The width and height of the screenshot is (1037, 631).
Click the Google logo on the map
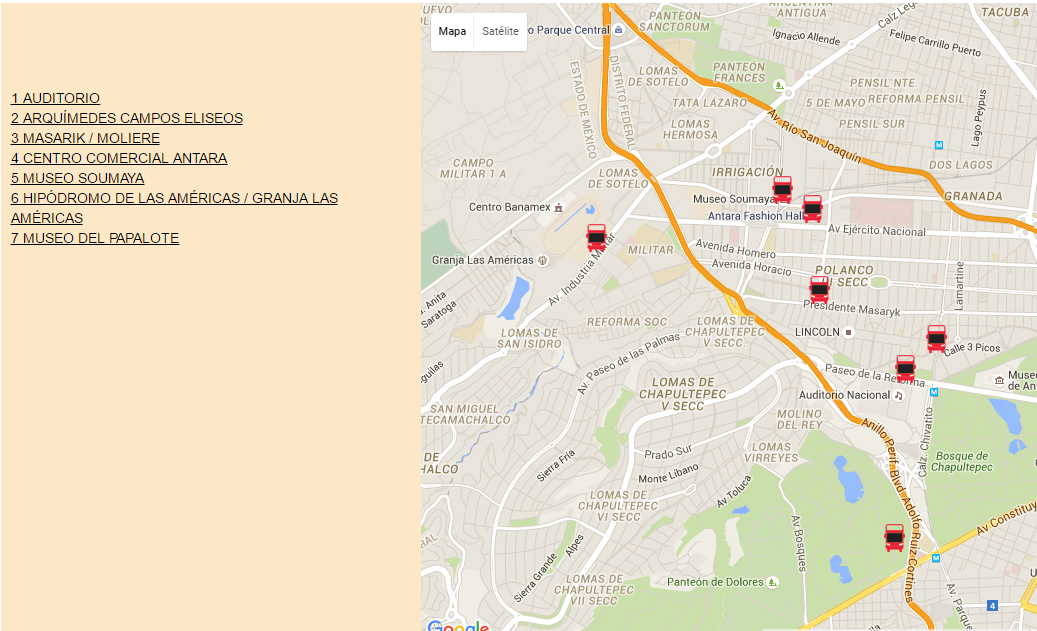coord(457,626)
